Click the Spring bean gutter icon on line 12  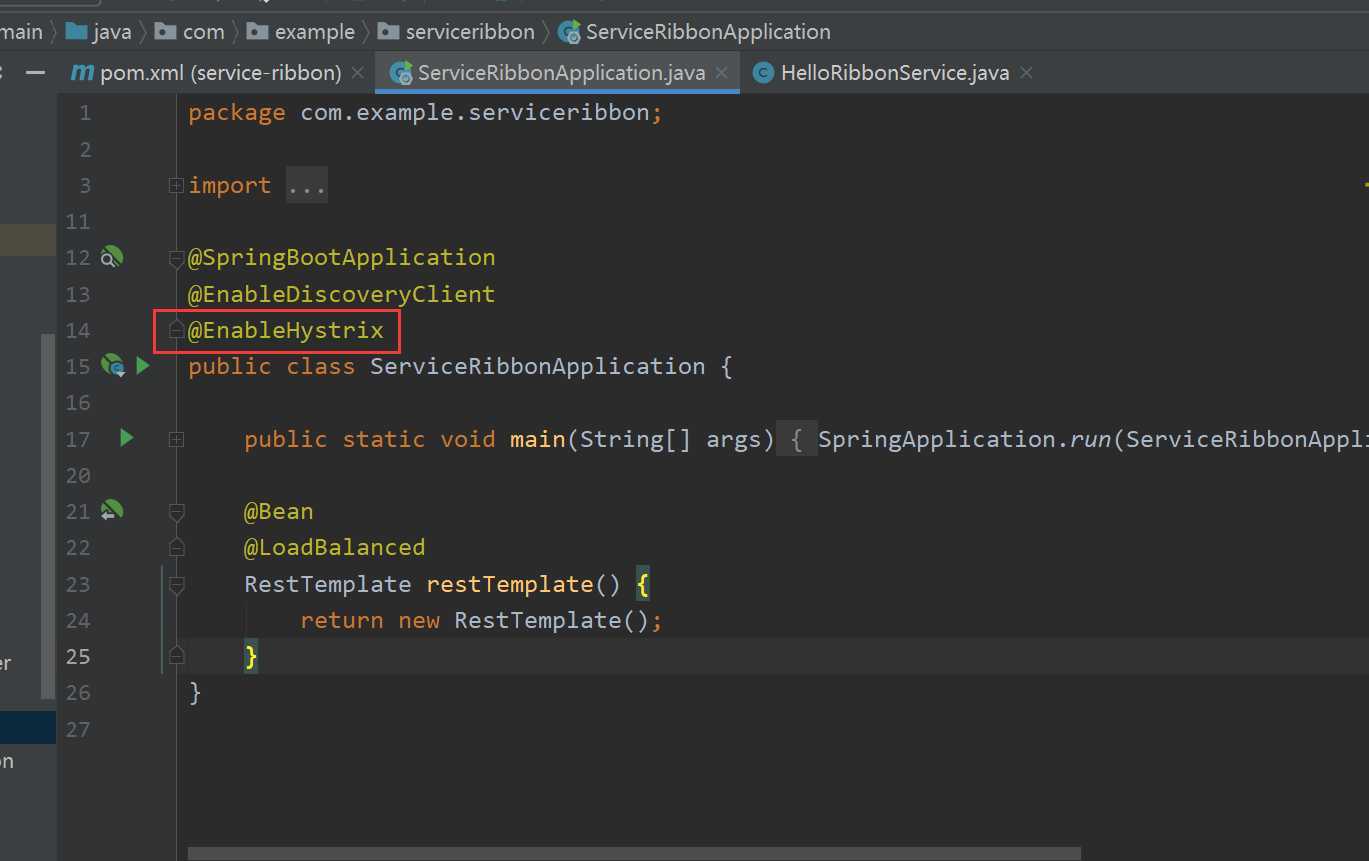pyautogui.click(x=112, y=258)
